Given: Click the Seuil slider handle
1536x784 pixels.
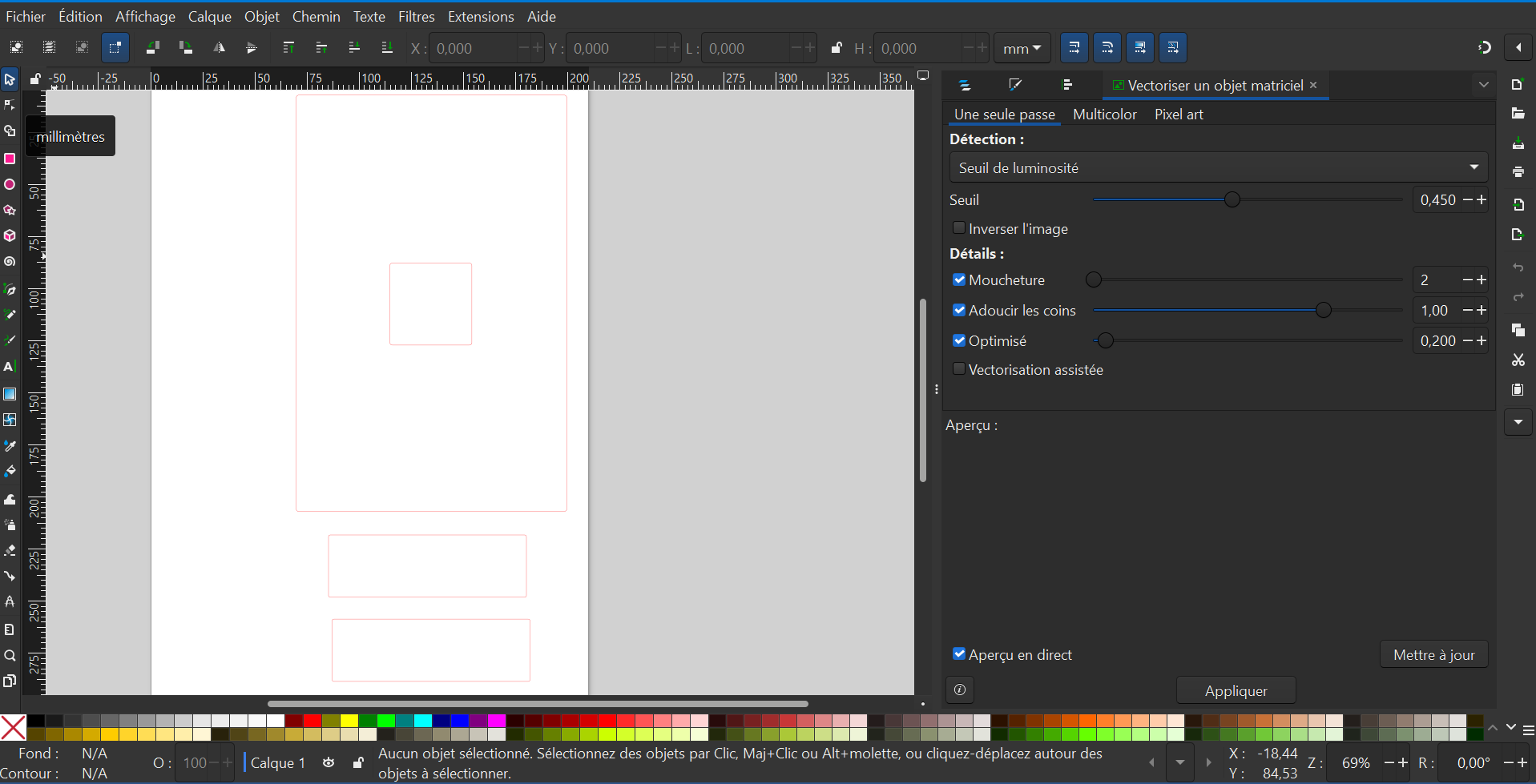Looking at the screenshot, I should pyautogui.click(x=1232, y=199).
